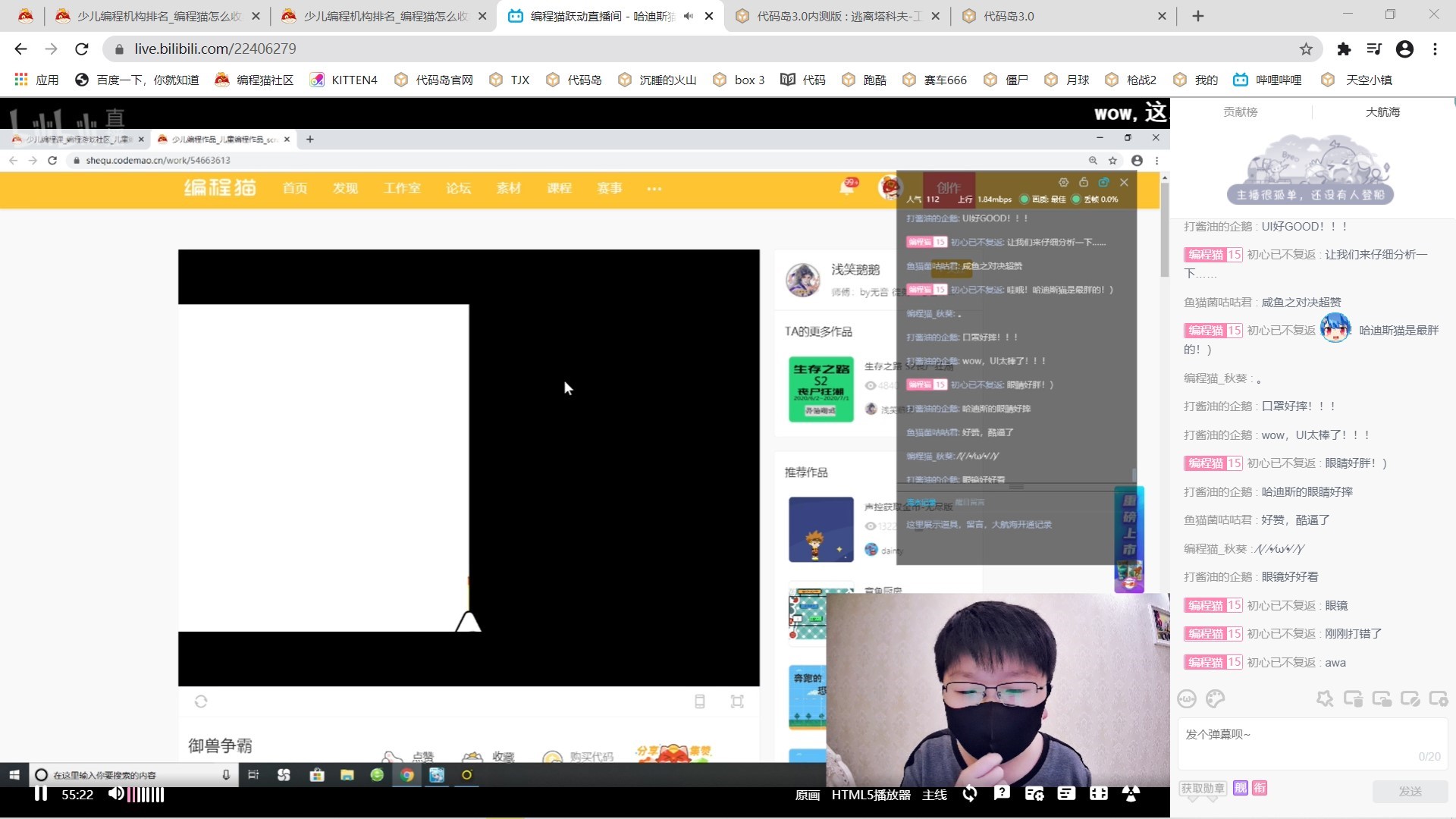
Task: Switch to the 贡献榜 tab
Action: point(1241,112)
